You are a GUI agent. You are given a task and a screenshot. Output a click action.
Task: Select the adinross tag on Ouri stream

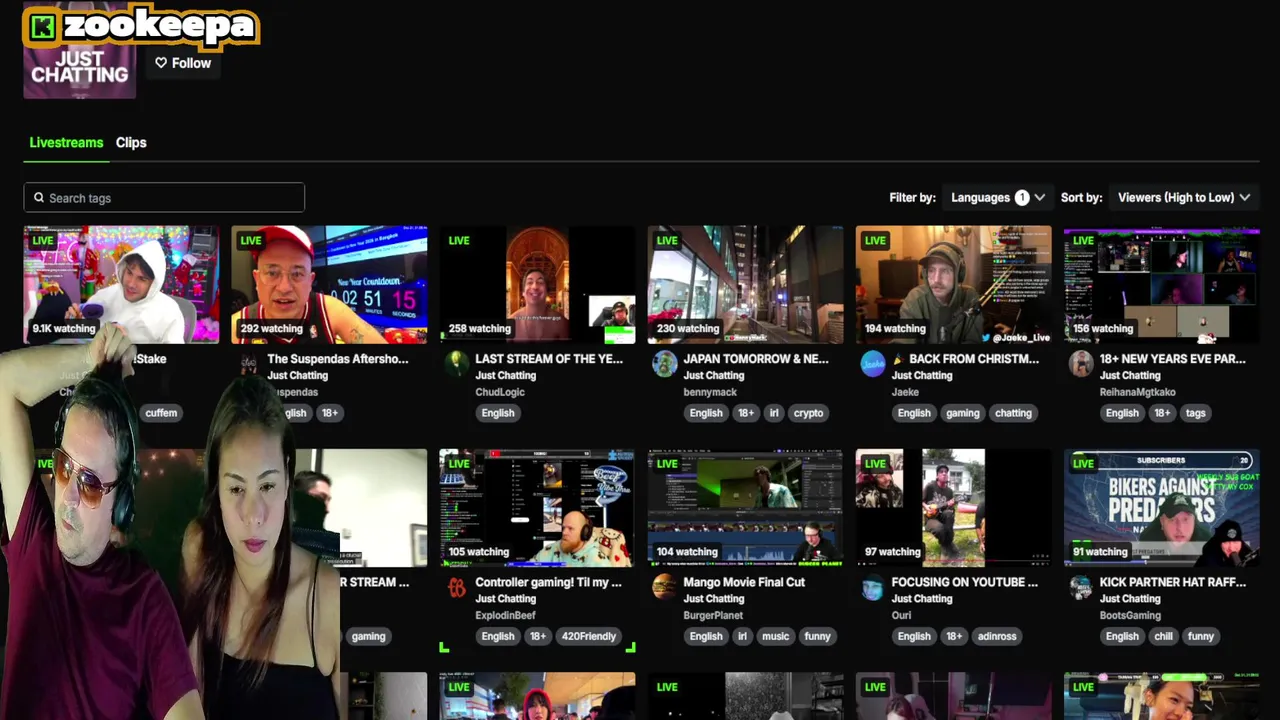point(996,636)
